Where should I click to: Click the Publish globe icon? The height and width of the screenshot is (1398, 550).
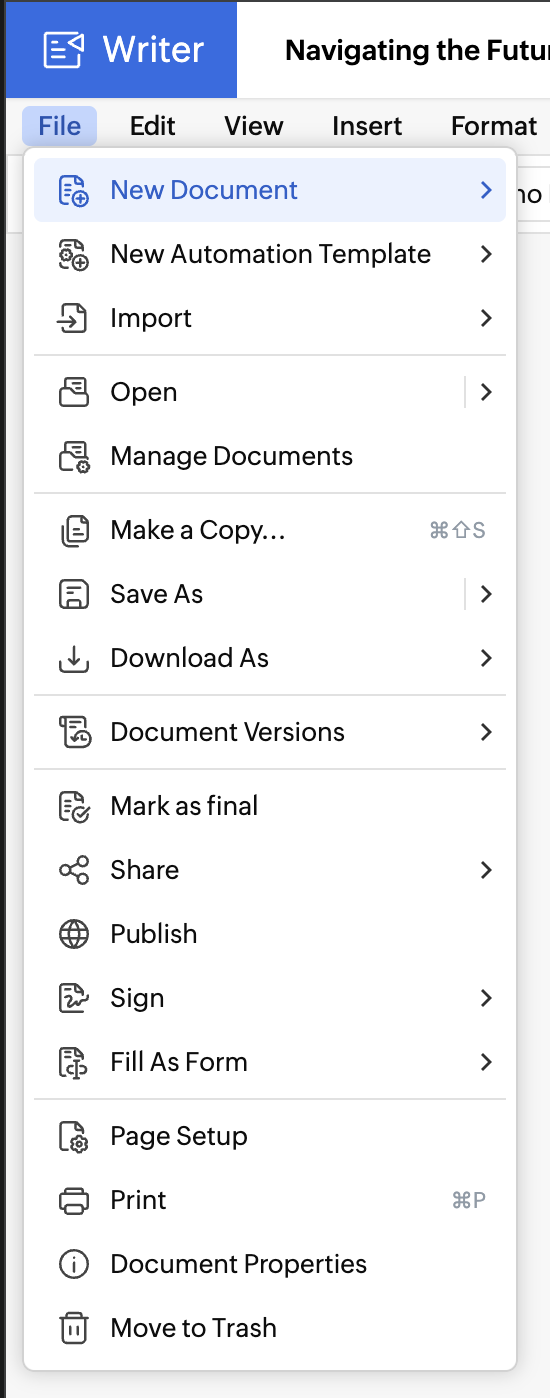(x=74, y=934)
